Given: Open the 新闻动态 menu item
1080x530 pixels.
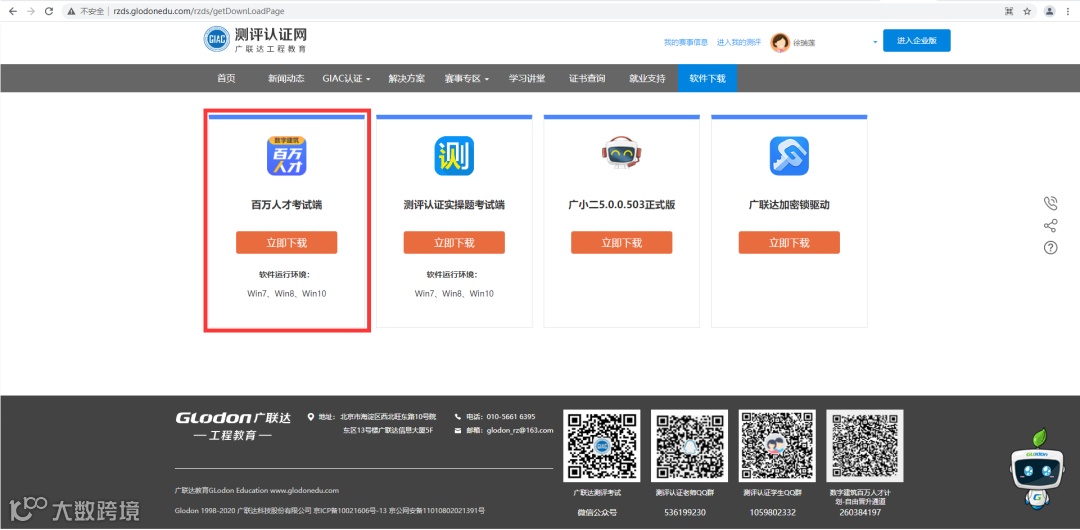Looking at the screenshot, I should tap(286, 79).
